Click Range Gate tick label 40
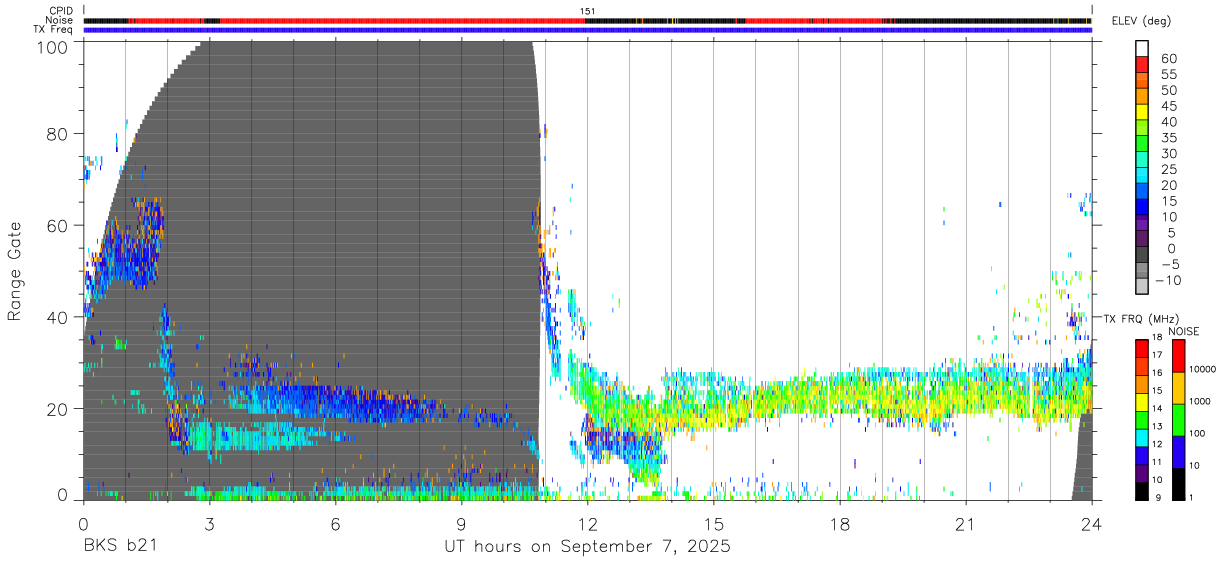Viewport: 1228px width, 567px height. click(57, 317)
